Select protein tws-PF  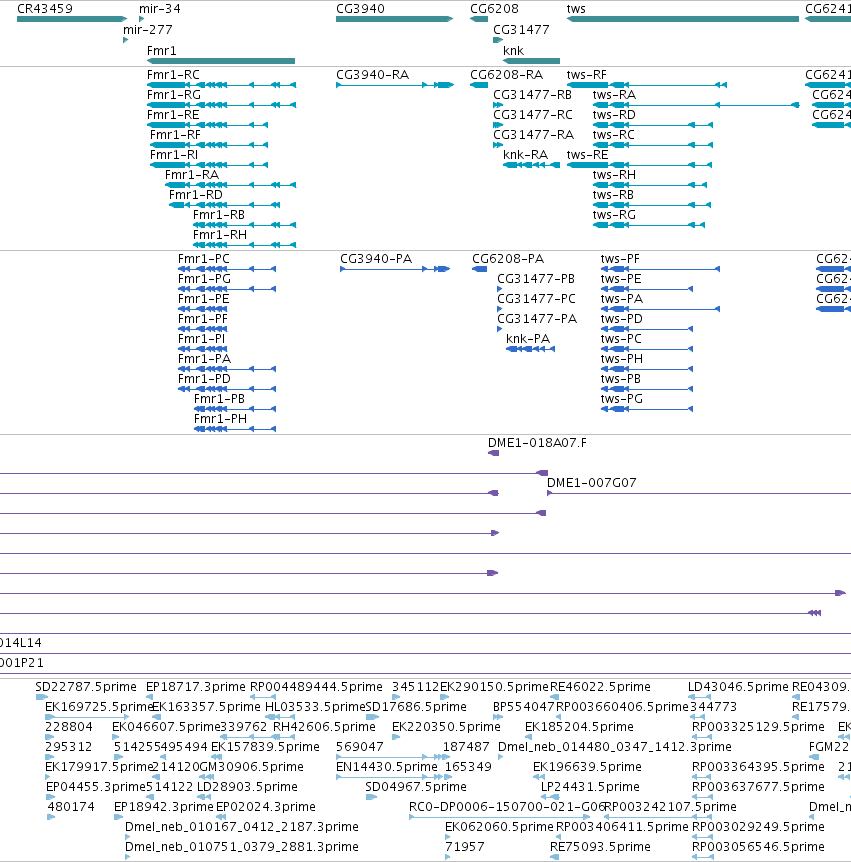[x=660, y=269]
